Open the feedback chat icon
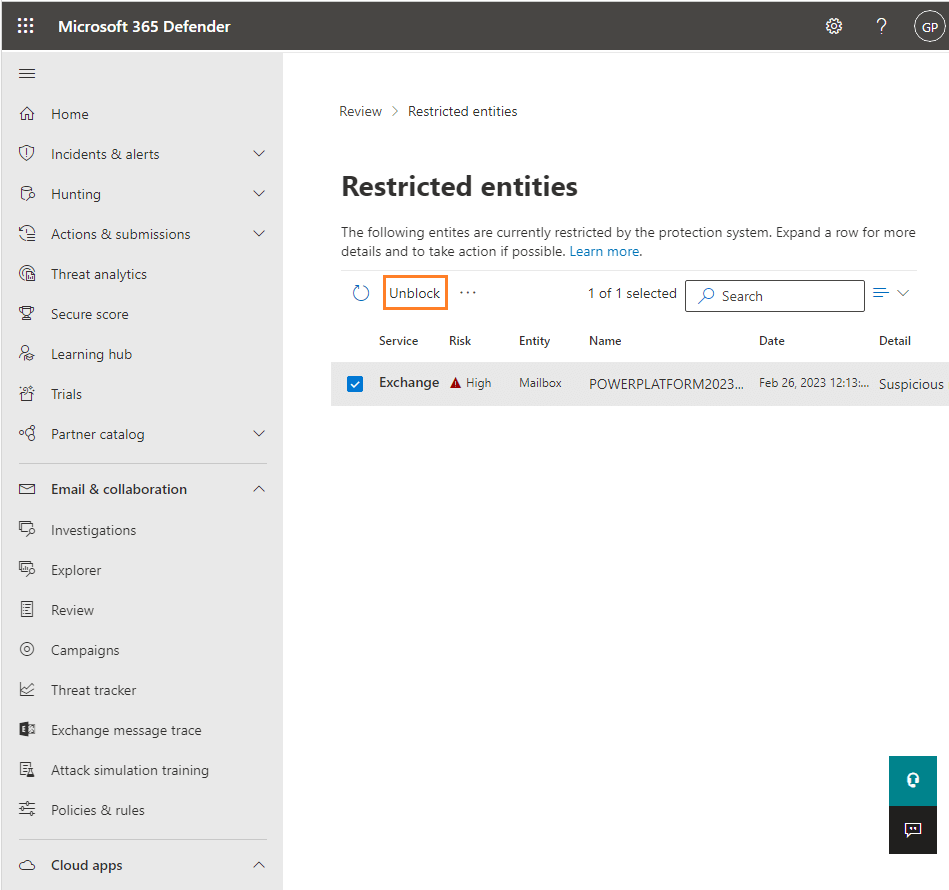Image resolution: width=949 pixels, height=890 pixels. tap(912, 829)
